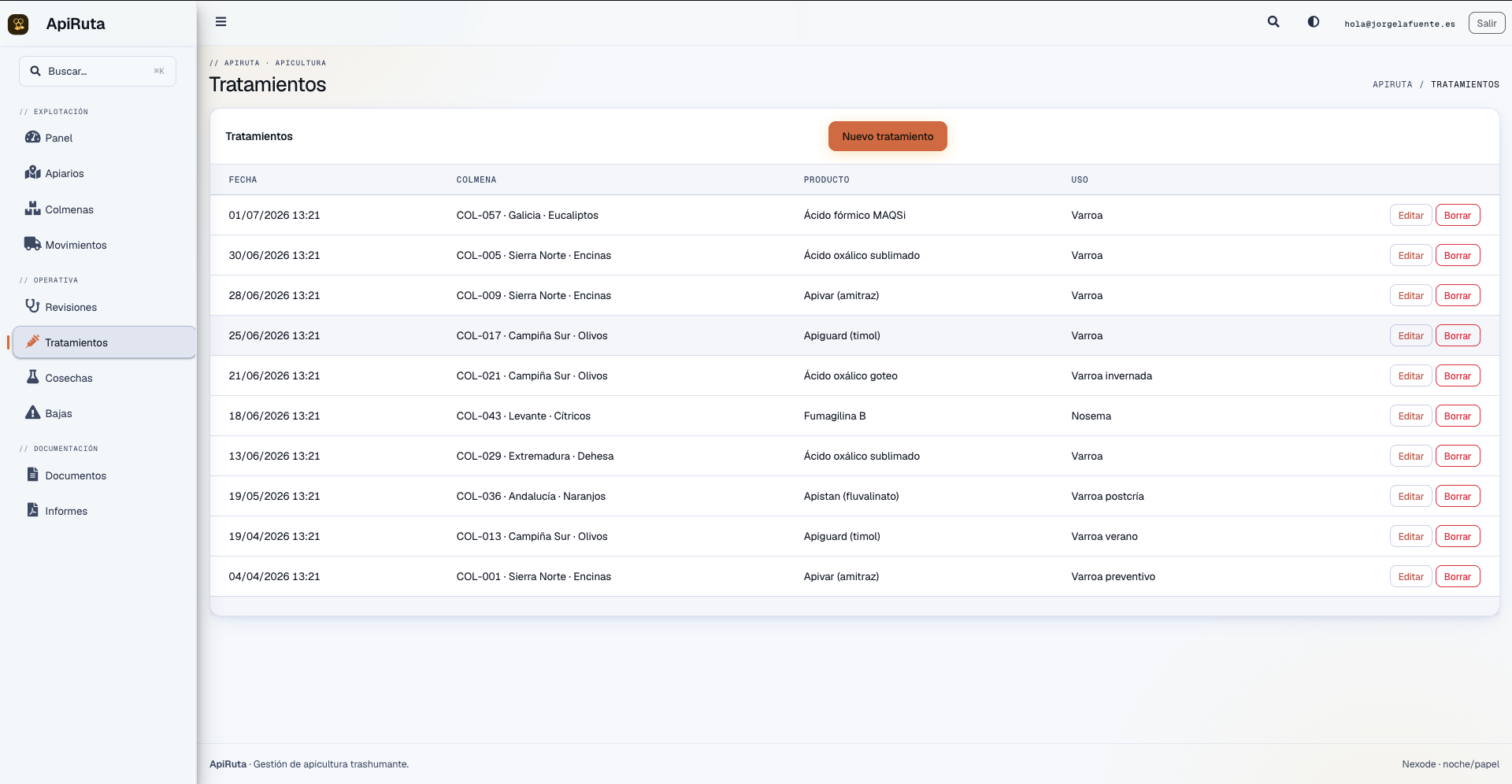Open Bajas warning triangle icon
1512x784 pixels.
tap(32, 412)
